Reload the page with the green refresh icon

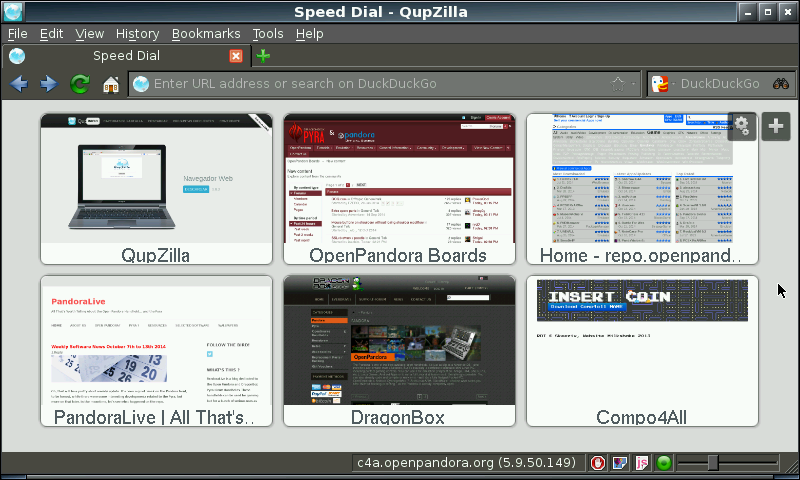[x=79, y=84]
